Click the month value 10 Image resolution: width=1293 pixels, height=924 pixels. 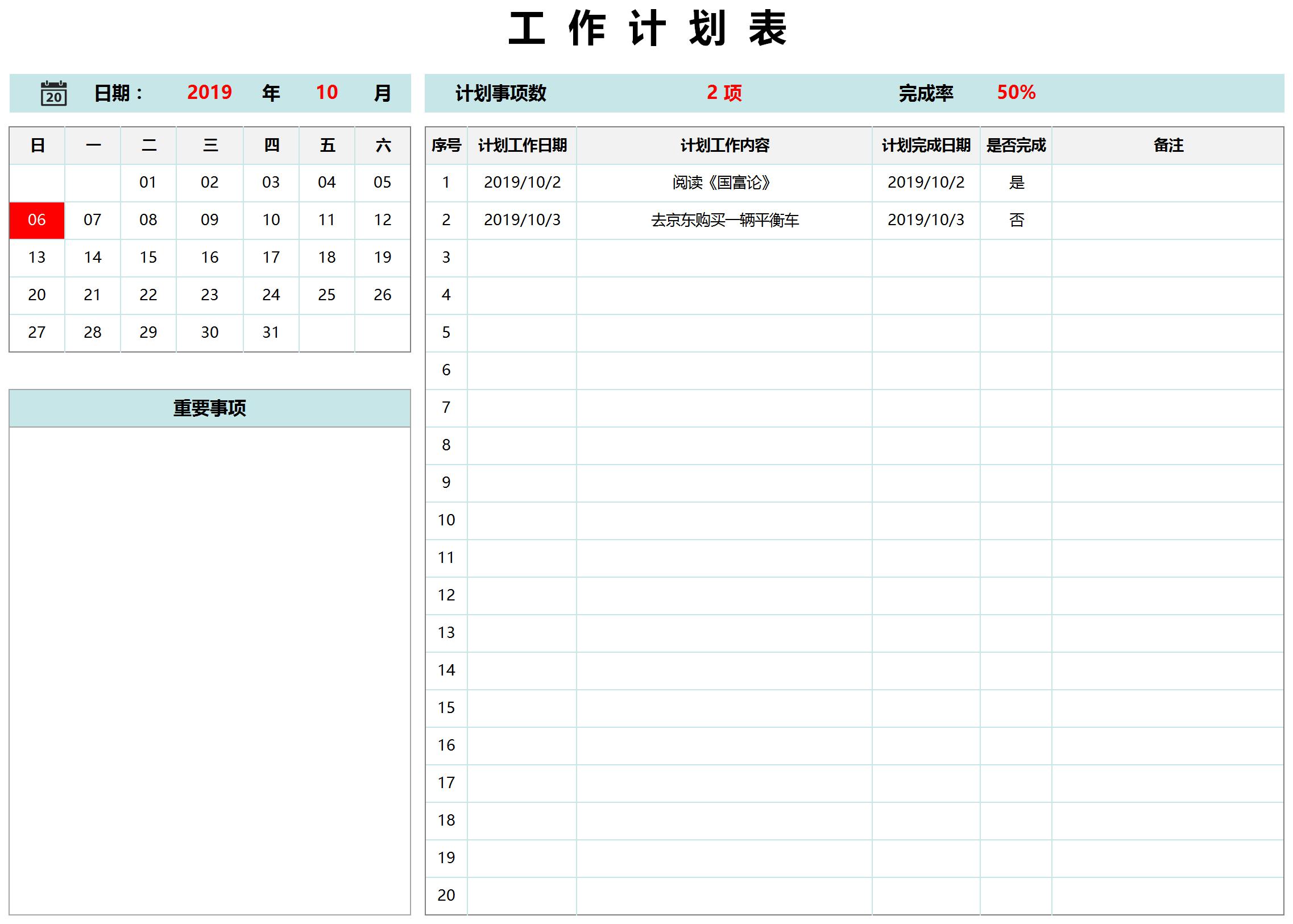click(325, 93)
